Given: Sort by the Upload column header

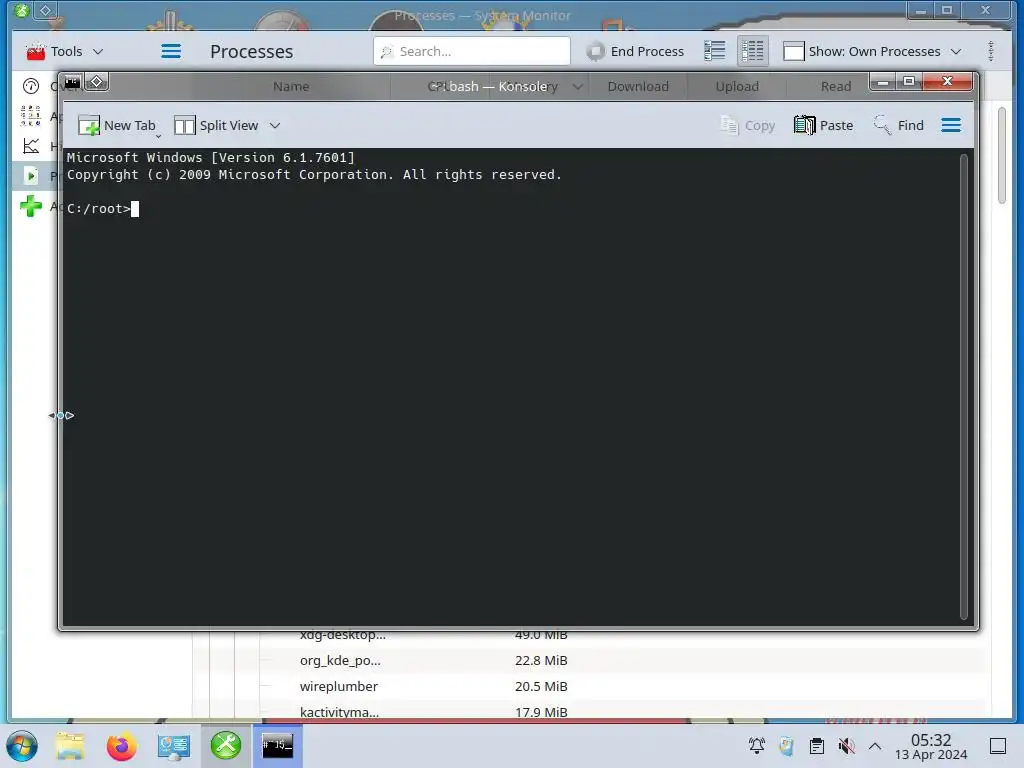Looking at the screenshot, I should (x=737, y=86).
